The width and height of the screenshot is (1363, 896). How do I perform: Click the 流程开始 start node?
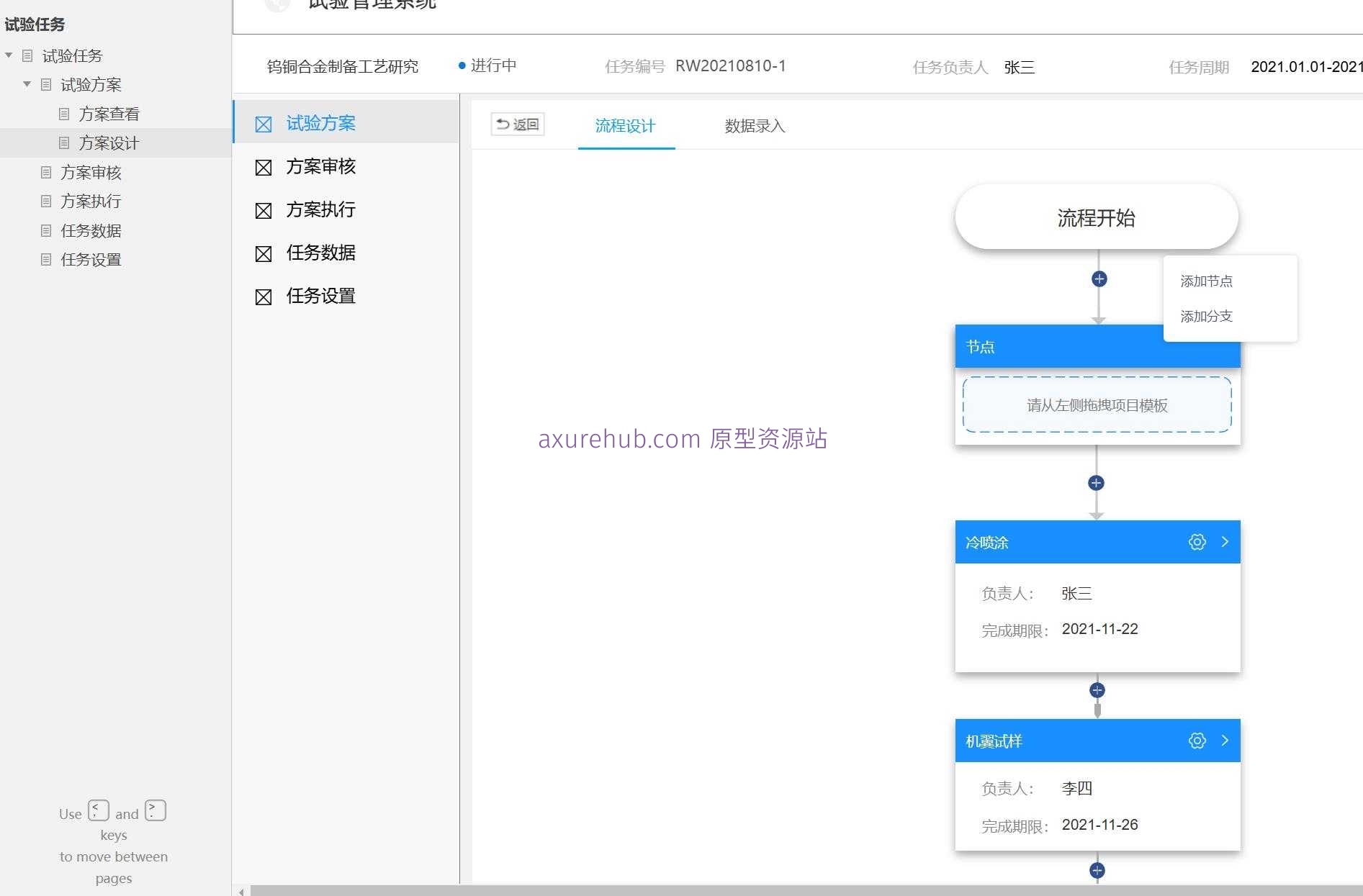point(1096,217)
